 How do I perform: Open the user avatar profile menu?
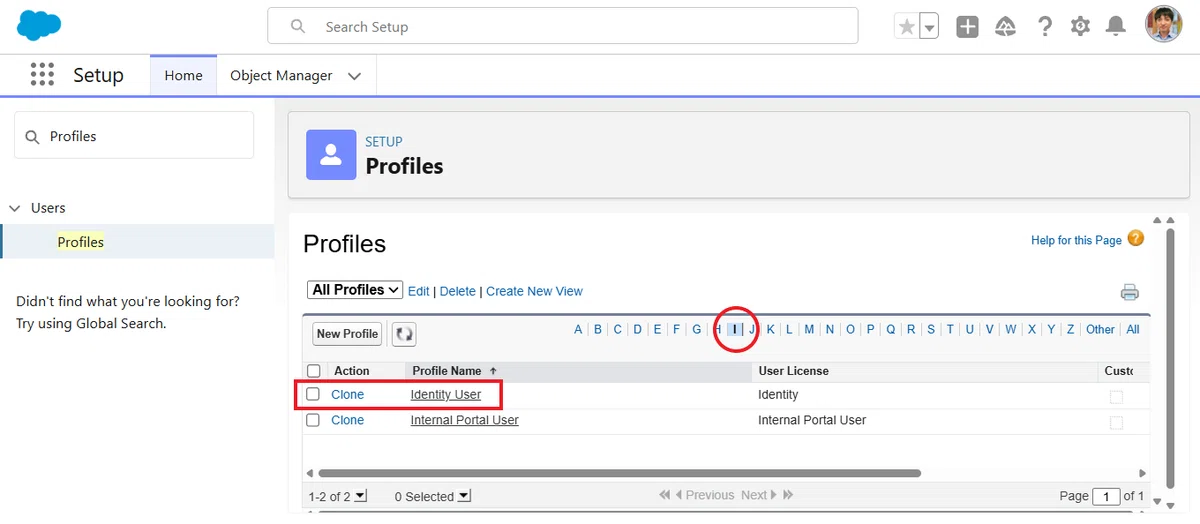(1163, 25)
